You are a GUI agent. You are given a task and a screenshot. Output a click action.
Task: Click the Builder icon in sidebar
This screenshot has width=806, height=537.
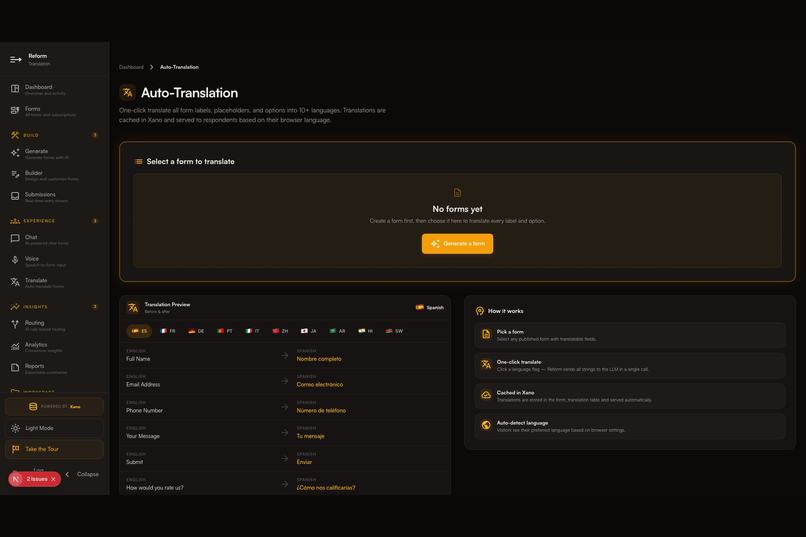point(15,175)
